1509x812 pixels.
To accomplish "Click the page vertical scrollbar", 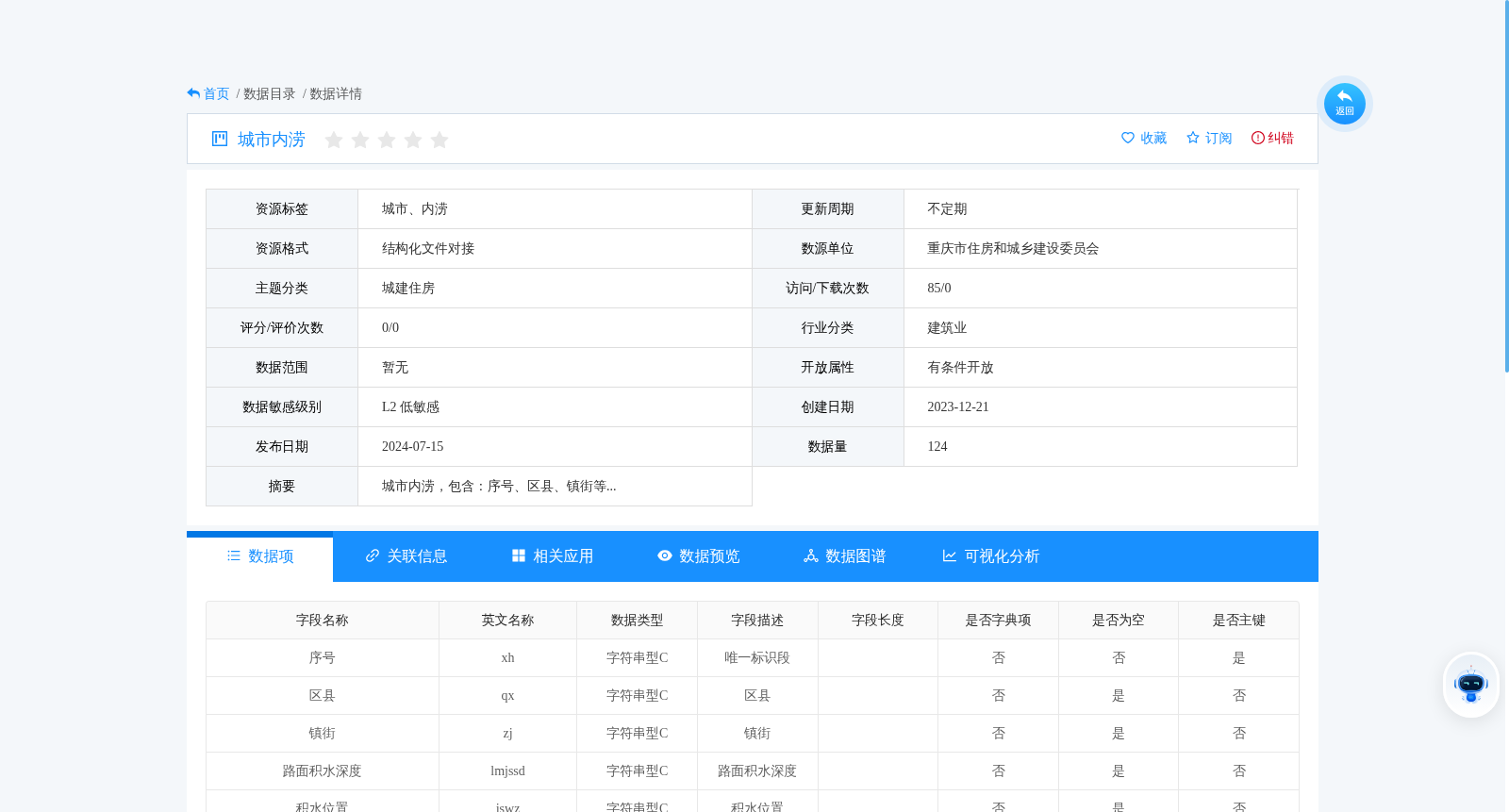I will coord(1506,186).
